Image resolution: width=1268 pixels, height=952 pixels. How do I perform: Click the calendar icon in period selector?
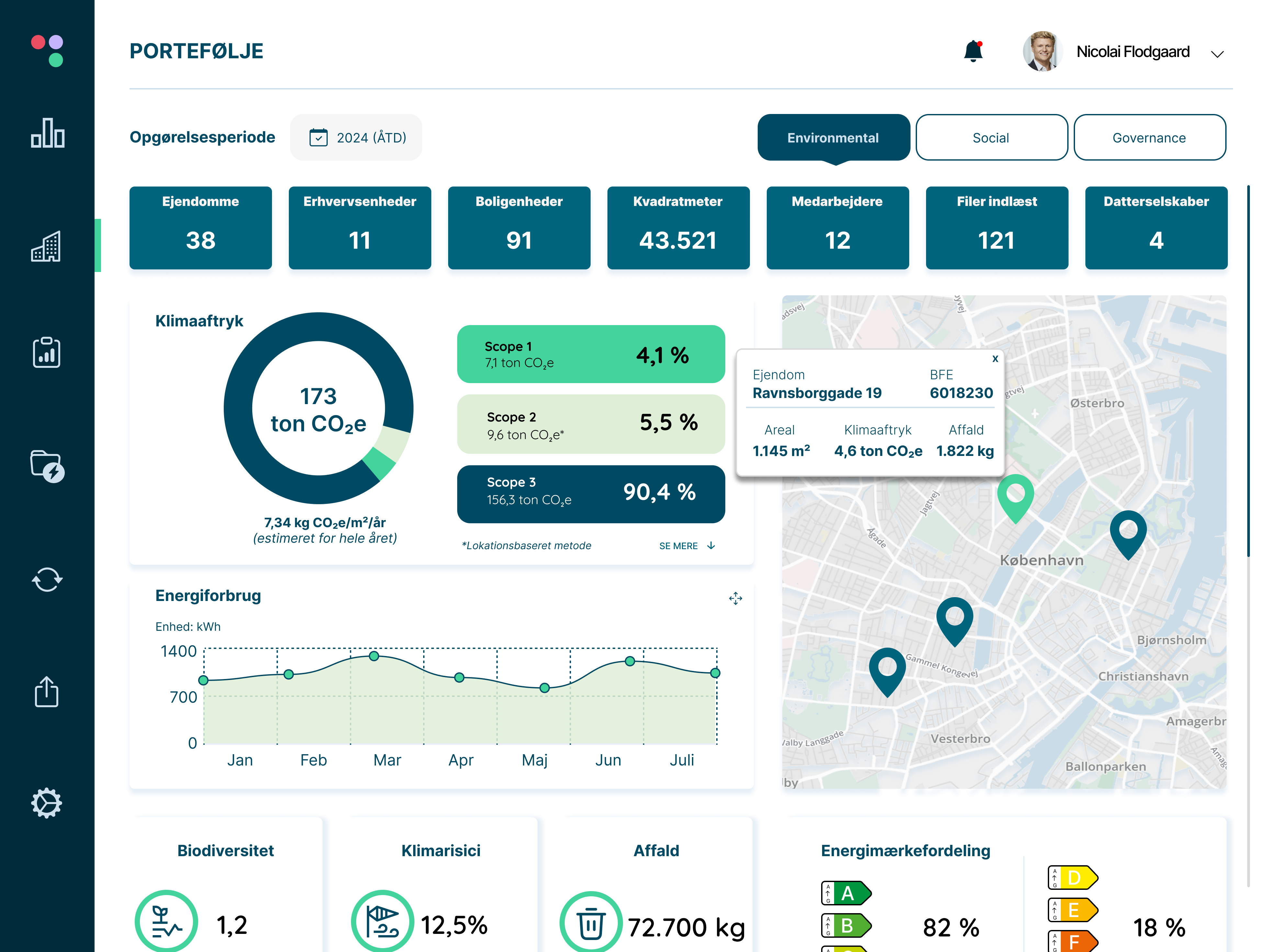click(319, 138)
